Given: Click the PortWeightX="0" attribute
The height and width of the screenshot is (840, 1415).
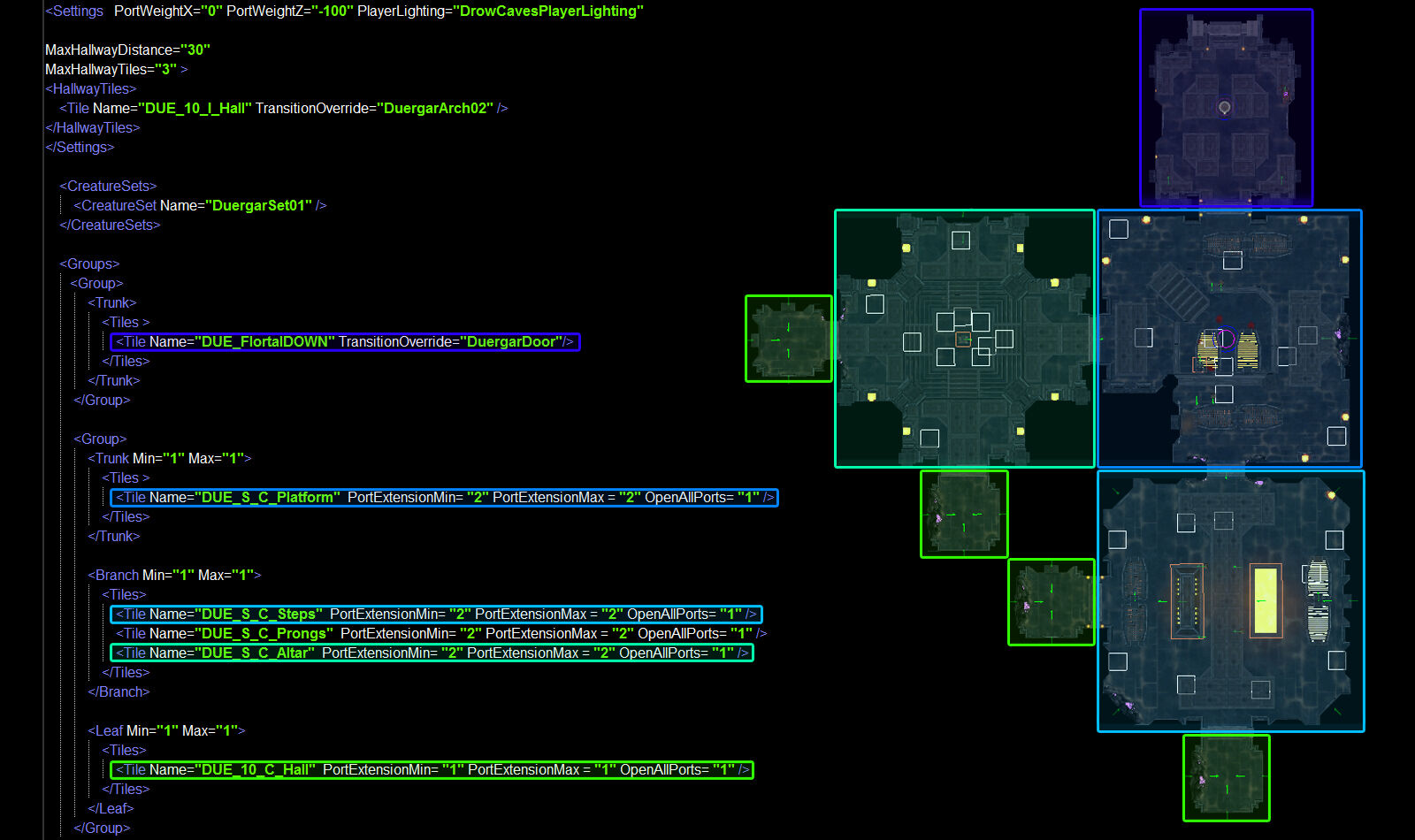Looking at the screenshot, I should coord(168,11).
